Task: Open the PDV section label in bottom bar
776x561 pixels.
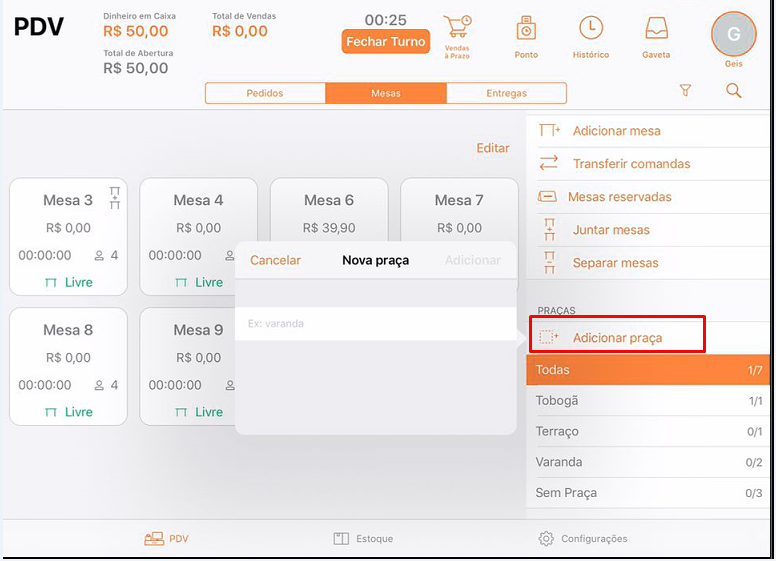Action: [179, 539]
